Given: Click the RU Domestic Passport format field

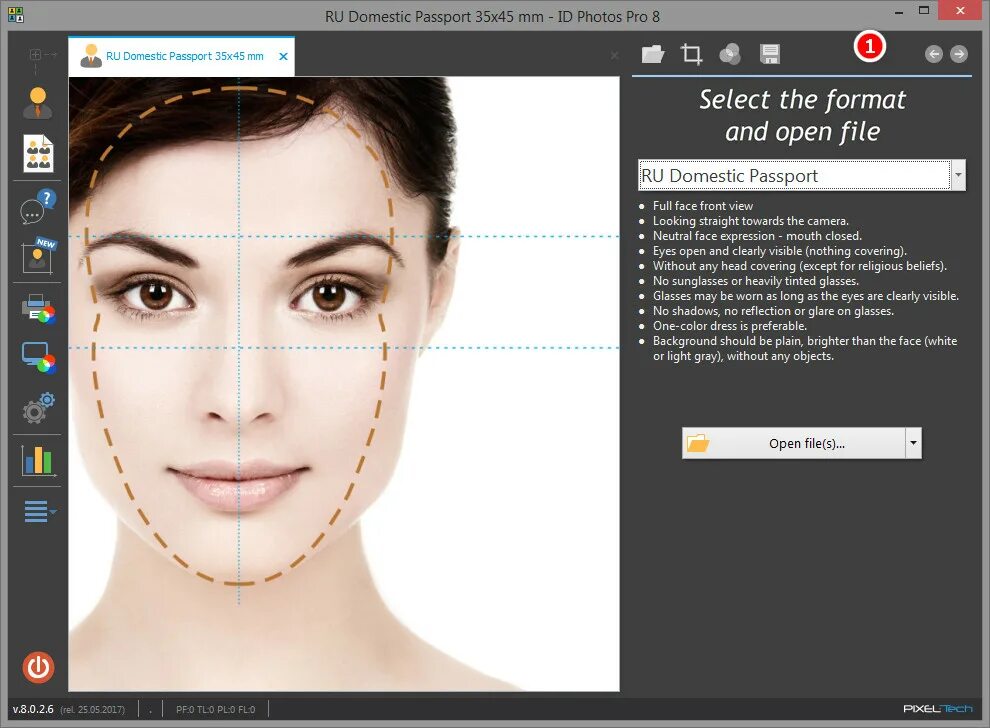Looking at the screenshot, I should (x=794, y=175).
